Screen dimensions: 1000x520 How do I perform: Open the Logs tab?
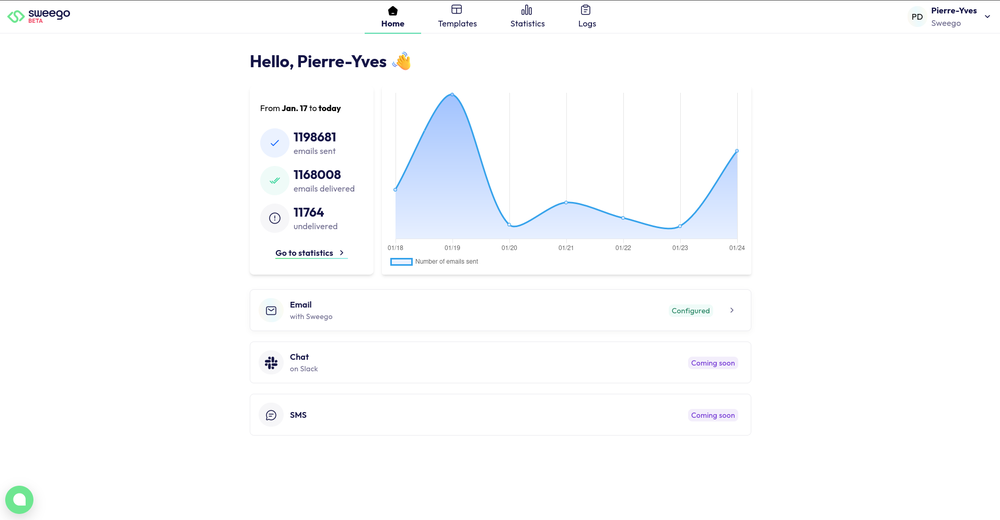(587, 17)
